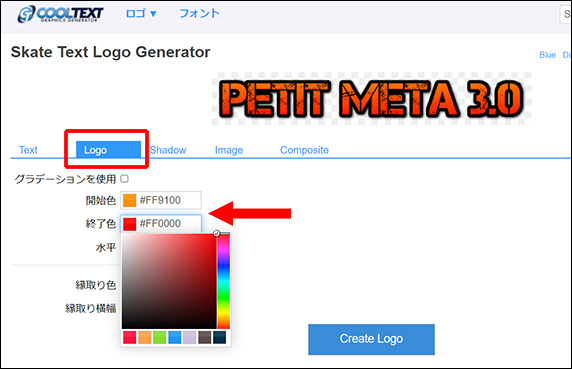
Task: Click the PETIT META 3.0 logo preview
Action: click(371, 99)
